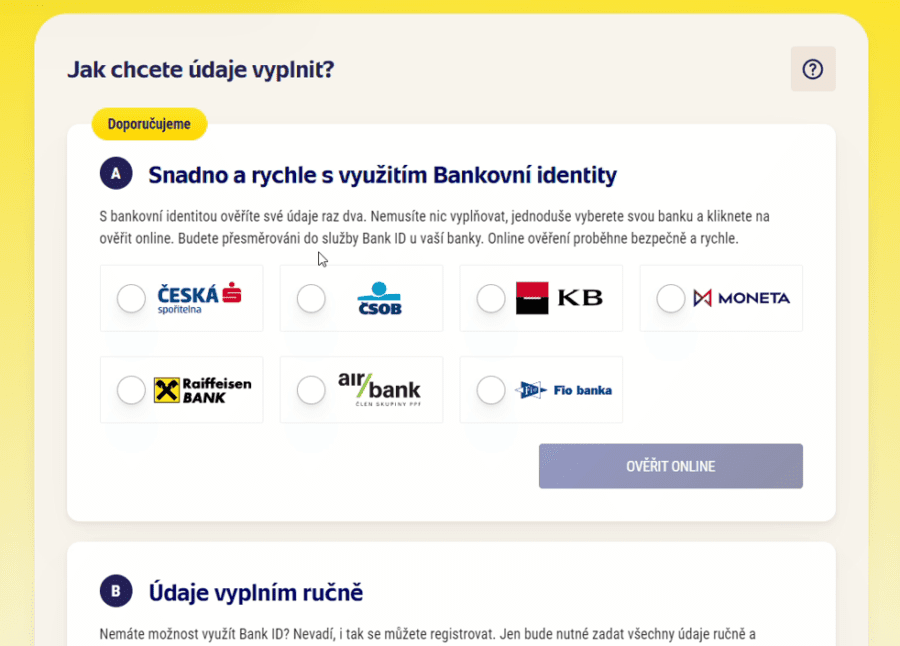Click the Česká spořitelna bank logo
The image size is (900, 646).
[x=200, y=298]
